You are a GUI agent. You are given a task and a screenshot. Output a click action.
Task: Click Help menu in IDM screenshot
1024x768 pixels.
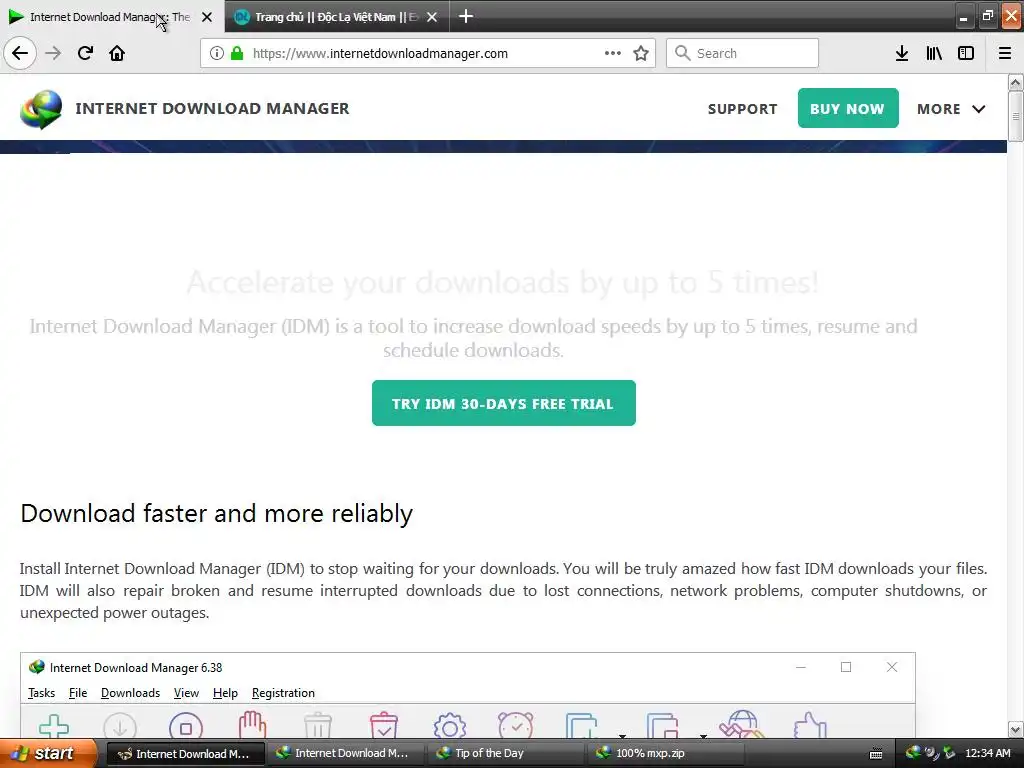point(225,693)
